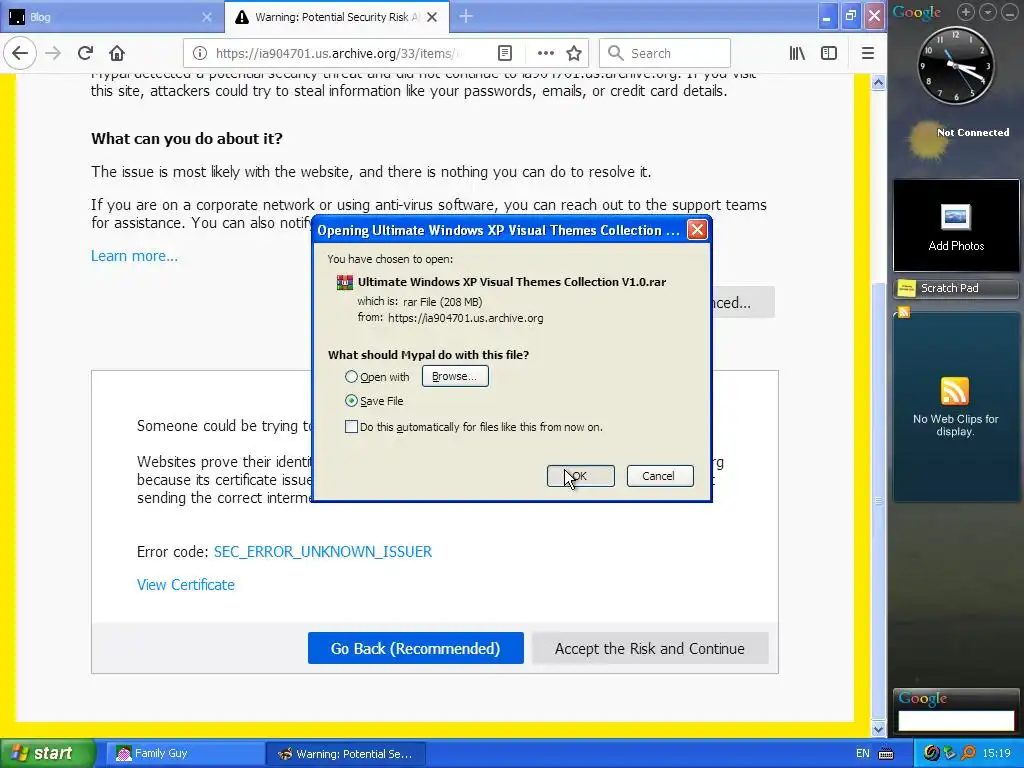Click the small RSS icon above Web Clips
Image resolution: width=1024 pixels, height=768 pixels.
904,313
